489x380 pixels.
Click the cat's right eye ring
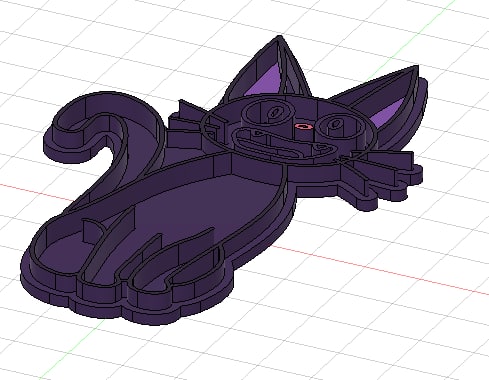click(x=339, y=126)
